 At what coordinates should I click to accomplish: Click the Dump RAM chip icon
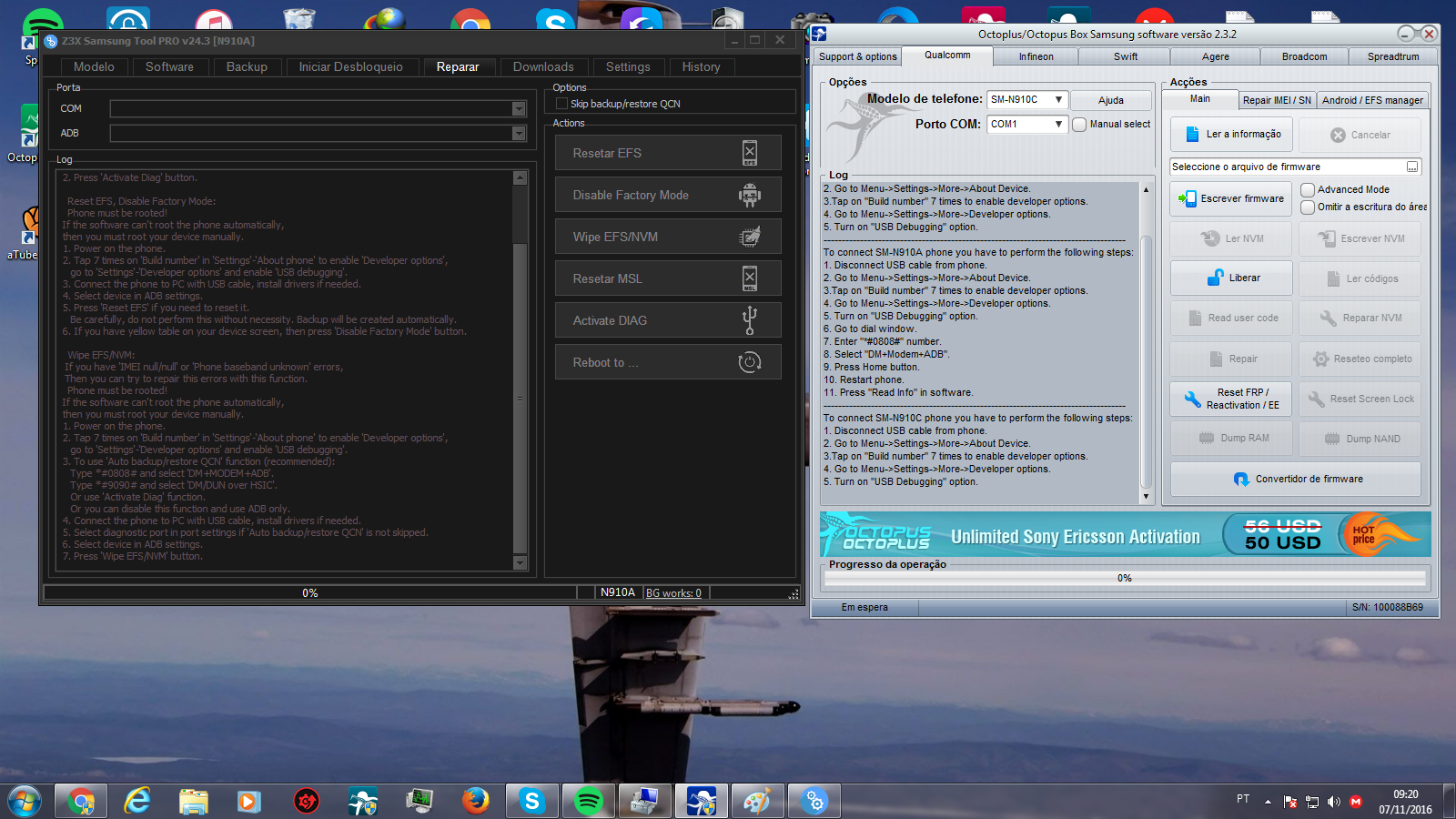(x=1207, y=438)
